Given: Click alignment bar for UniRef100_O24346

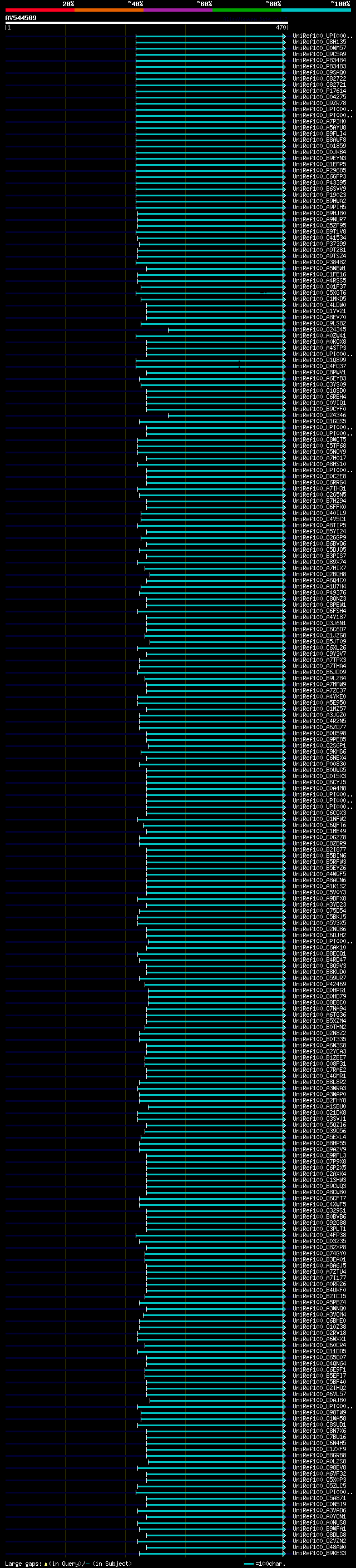Looking at the screenshot, I should tap(227, 415).
